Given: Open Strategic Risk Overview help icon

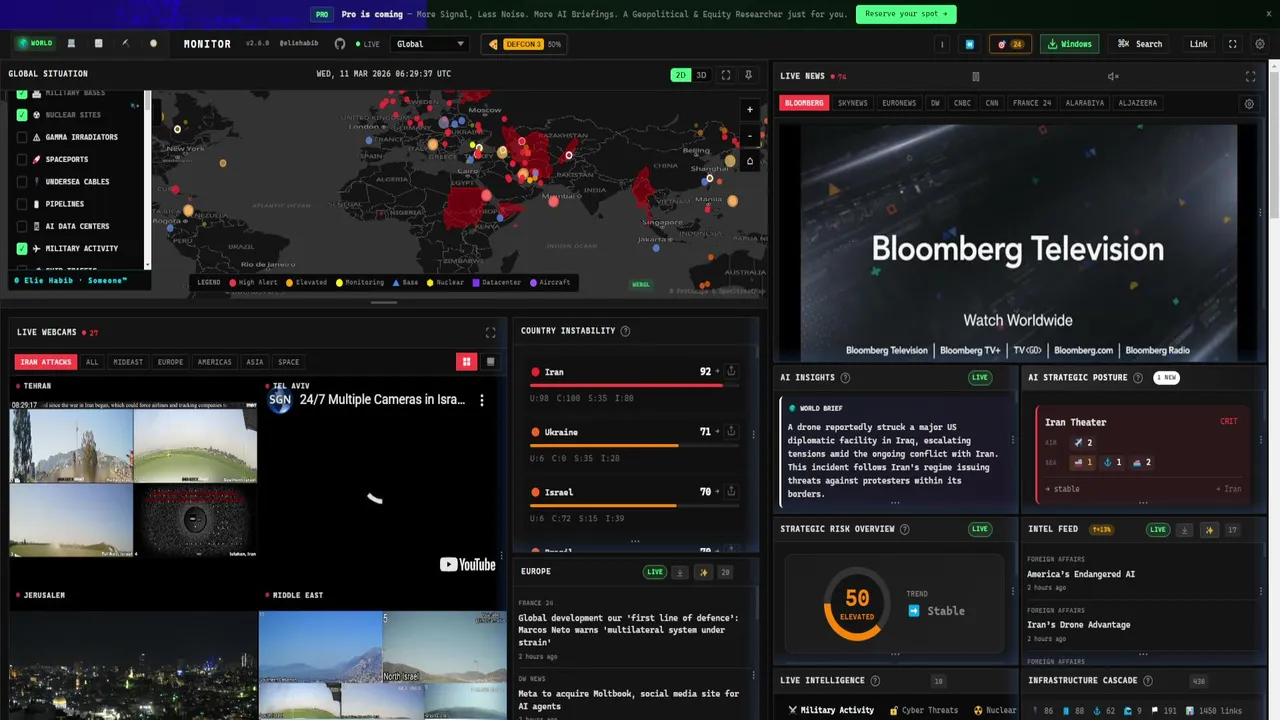Looking at the screenshot, I should click(x=904, y=529).
